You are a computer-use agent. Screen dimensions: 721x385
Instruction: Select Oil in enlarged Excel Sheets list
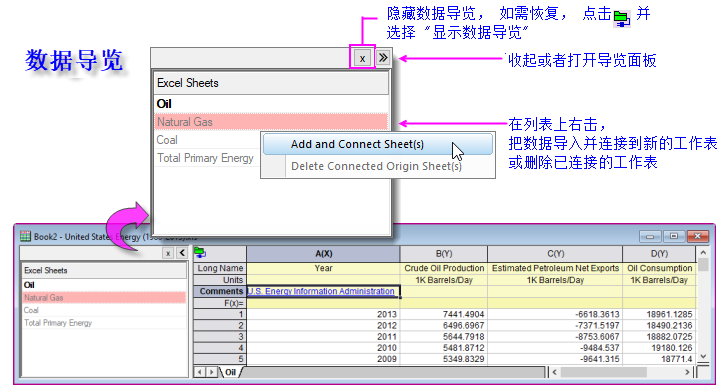271,104
